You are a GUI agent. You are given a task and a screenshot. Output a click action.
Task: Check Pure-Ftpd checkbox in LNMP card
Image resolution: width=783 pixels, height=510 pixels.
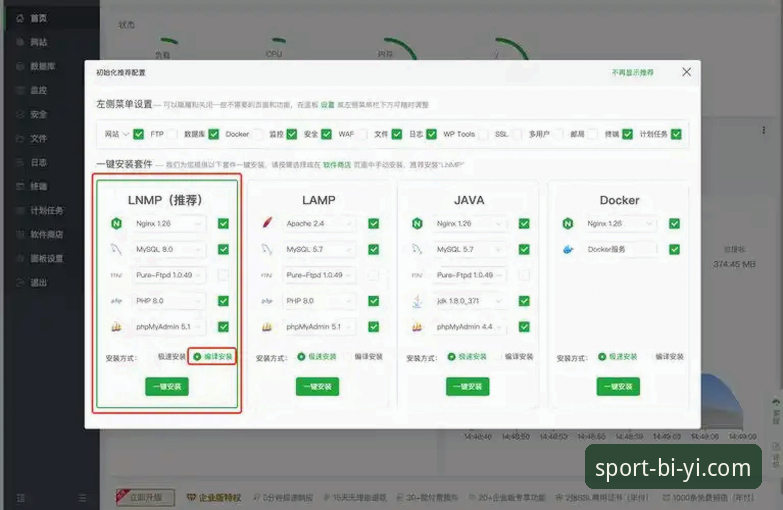point(223,275)
